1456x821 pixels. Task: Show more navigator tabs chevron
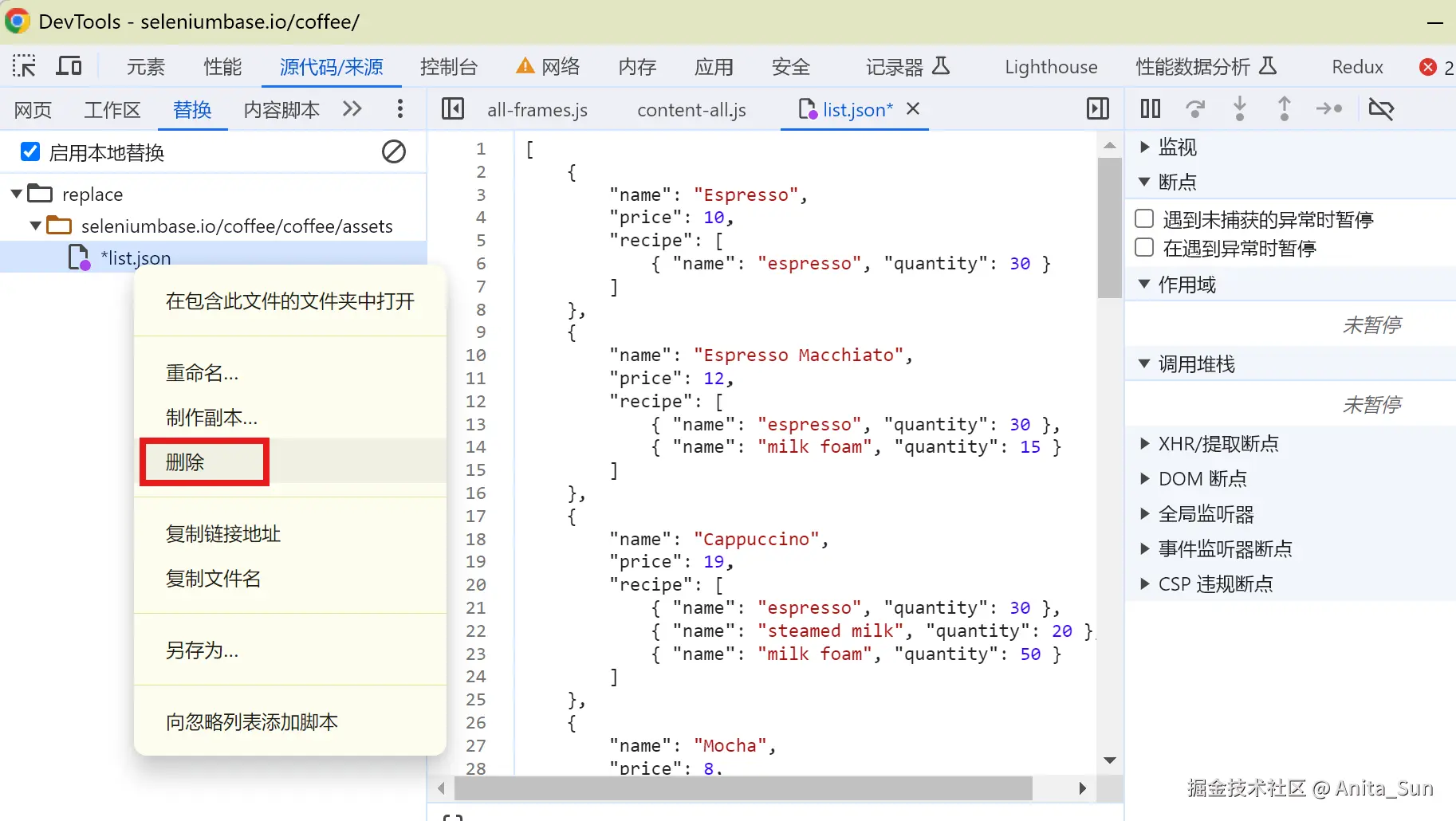[x=352, y=108]
